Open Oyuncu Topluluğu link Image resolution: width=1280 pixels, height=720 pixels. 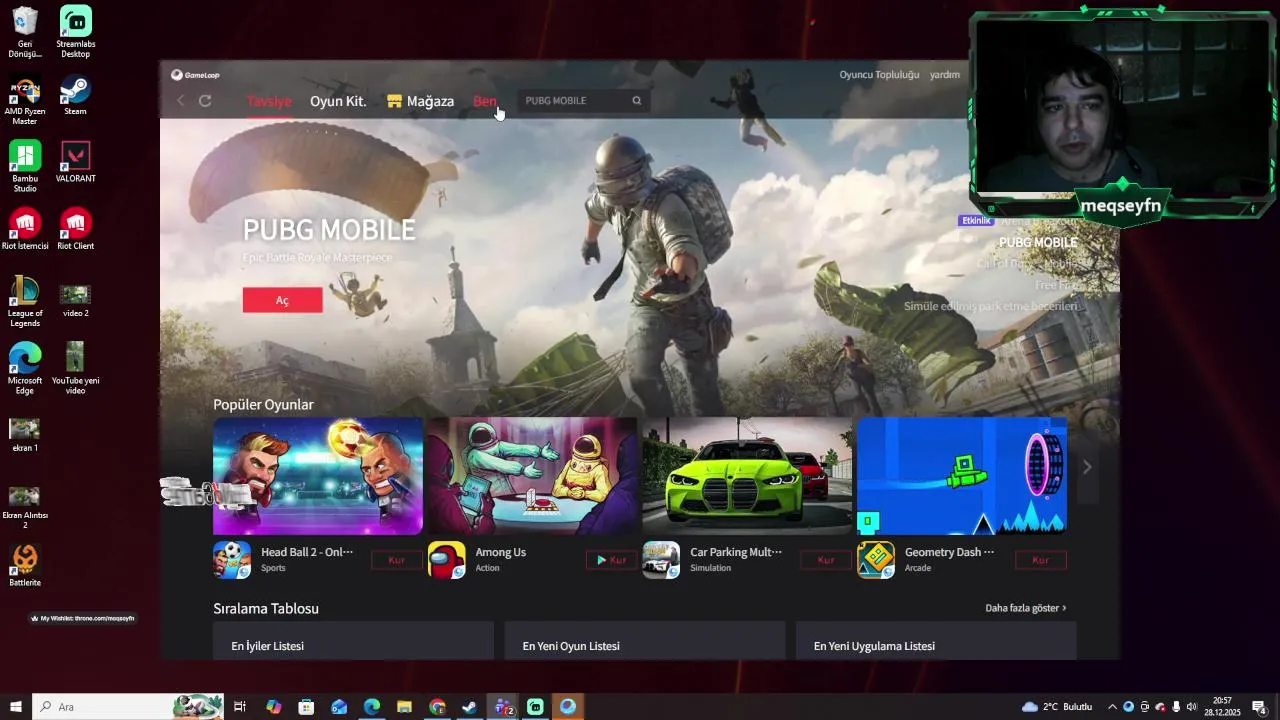click(x=879, y=75)
